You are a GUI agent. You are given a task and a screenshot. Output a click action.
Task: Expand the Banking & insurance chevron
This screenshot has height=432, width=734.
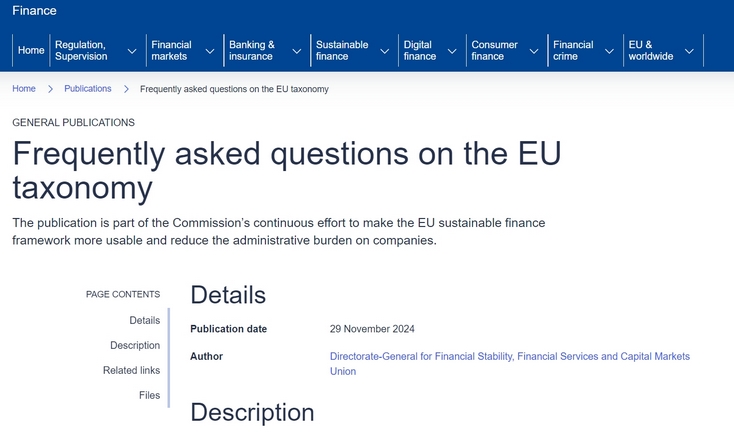[297, 51]
